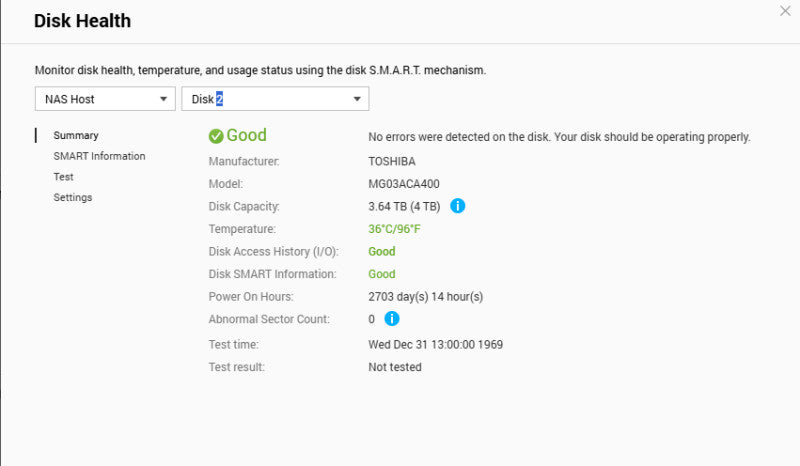
Task: Click the Power On Hours value 2703 day(s)
Action: pos(426,297)
